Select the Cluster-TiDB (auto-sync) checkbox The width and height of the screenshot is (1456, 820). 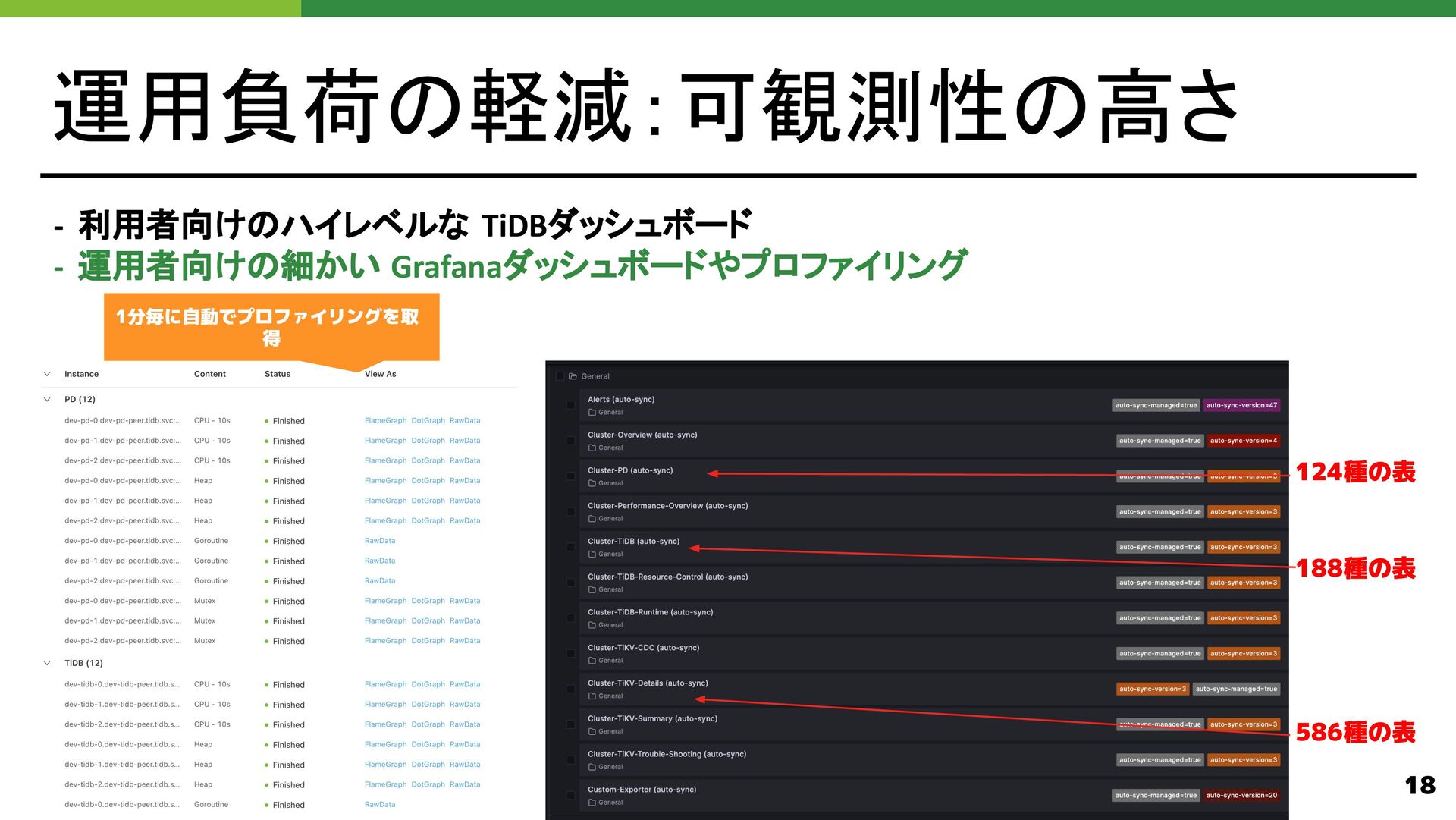coord(570,547)
